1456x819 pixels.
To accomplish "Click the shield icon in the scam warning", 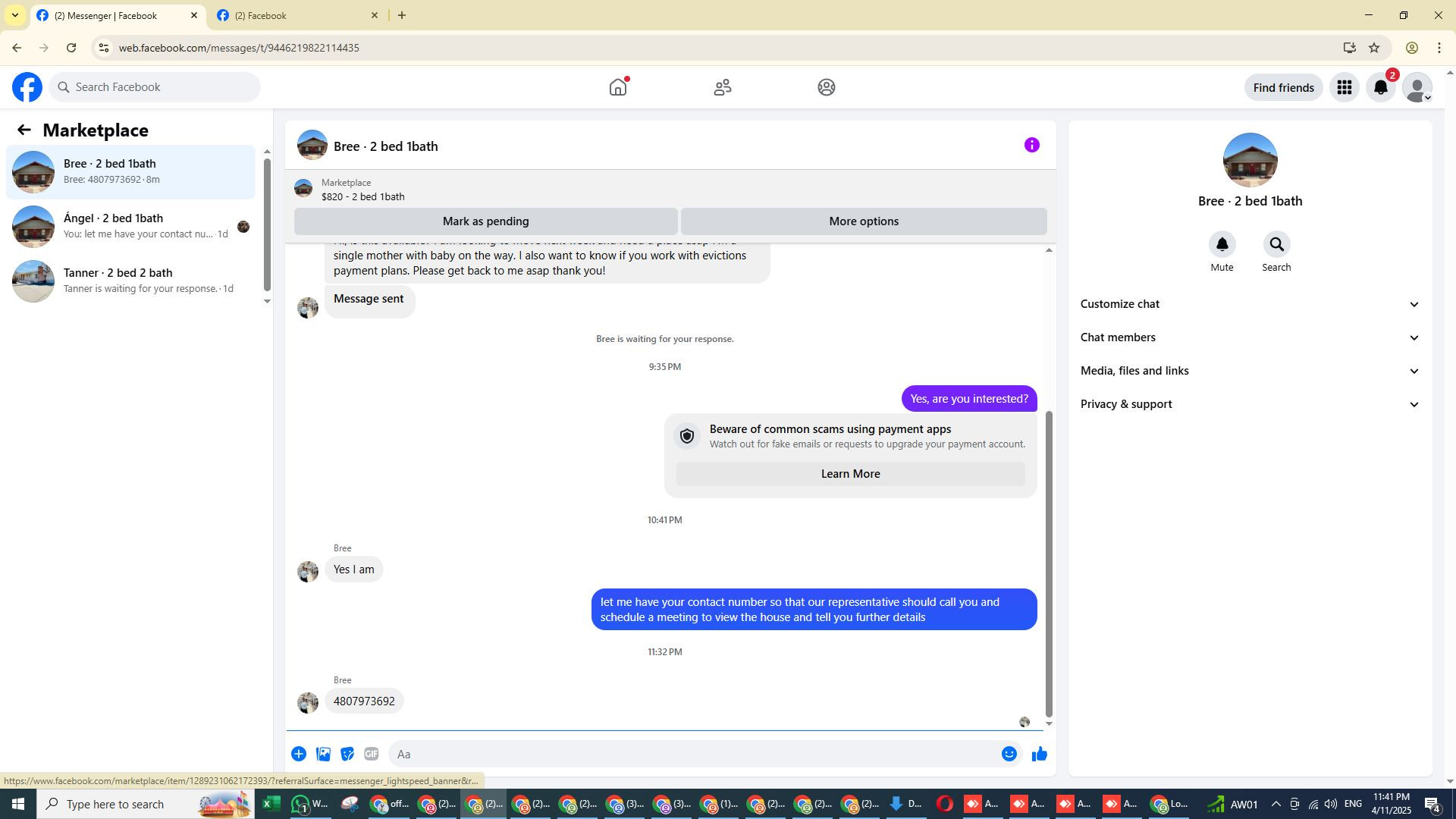I will pos(687,436).
